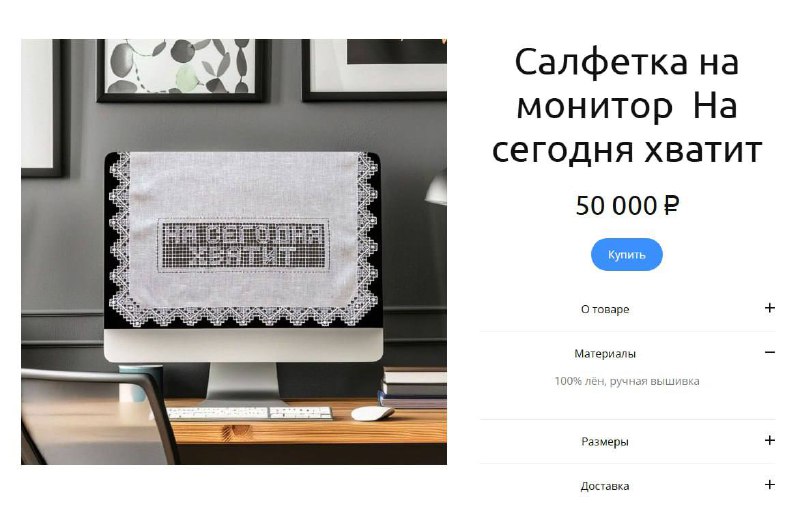Open the Размеры section label

605,441
